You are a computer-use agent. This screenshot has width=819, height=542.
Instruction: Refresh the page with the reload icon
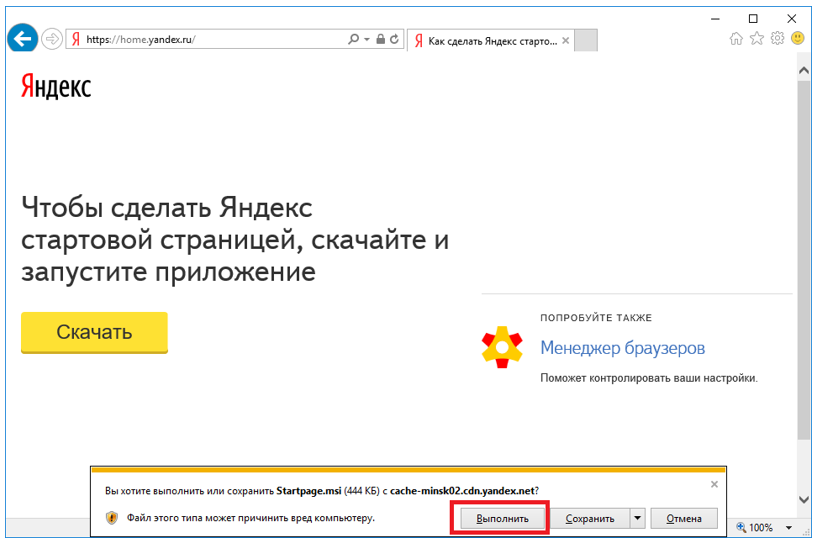click(394, 39)
